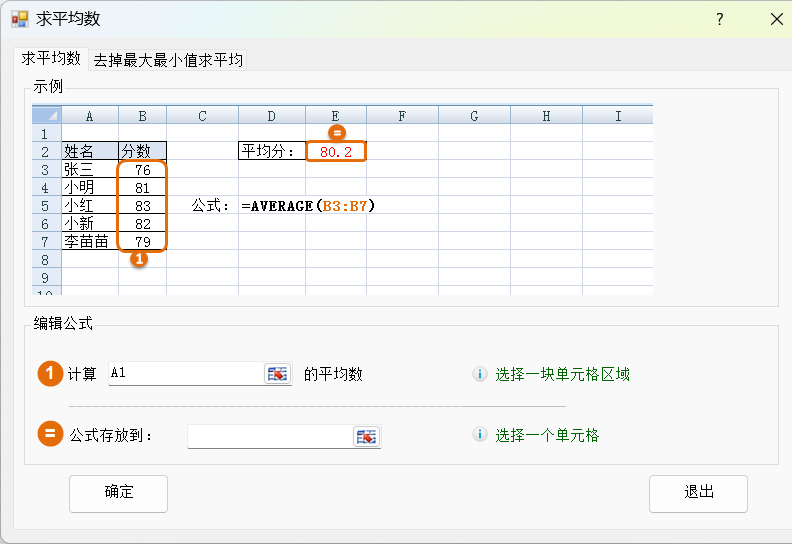Screen dimensions: 792x544
Task: Click the 80.2 average result cell in example
Action: click(x=336, y=152)
